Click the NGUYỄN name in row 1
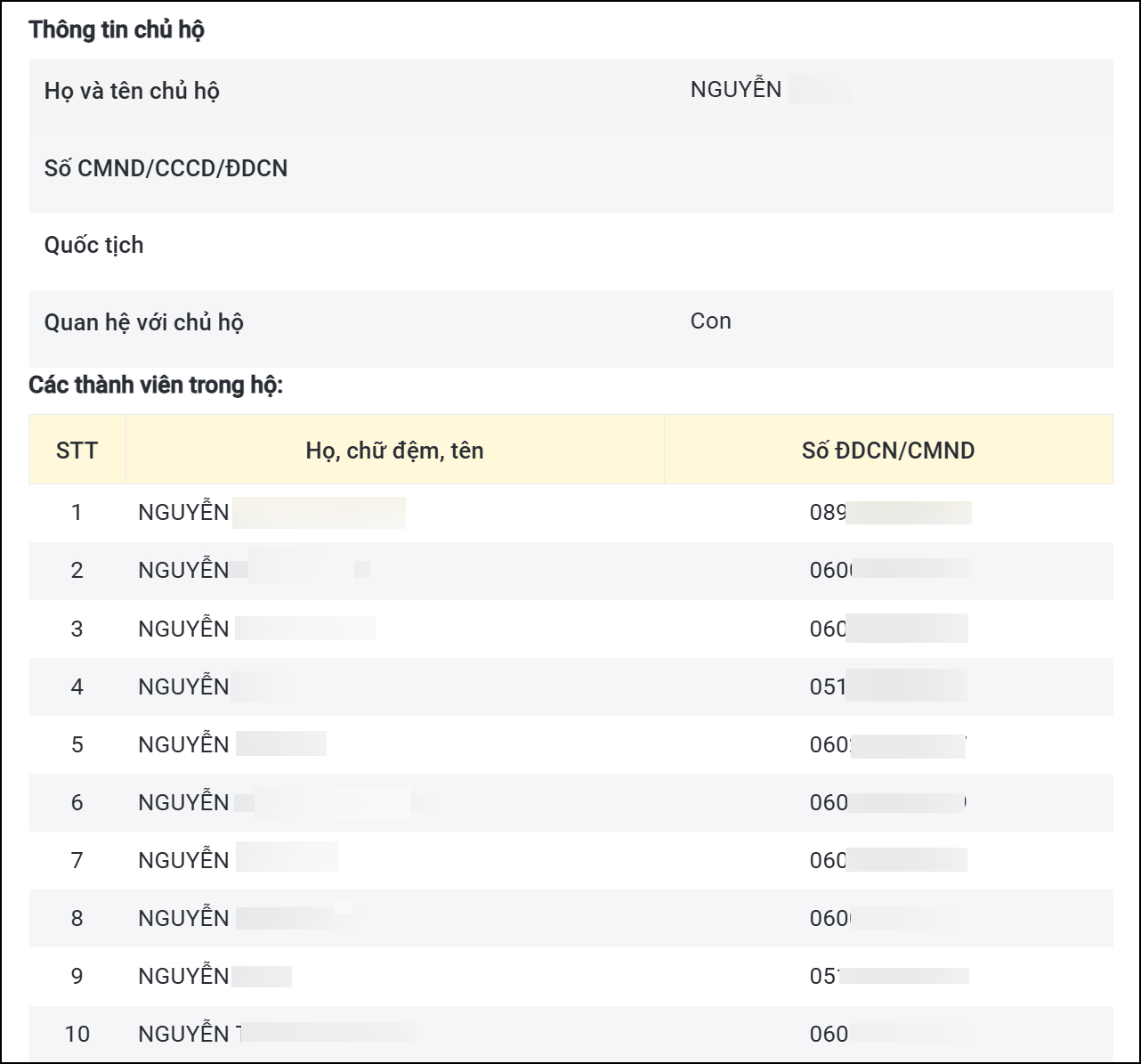This screenshot has height=1064, width=1141. click(x=271, y=513)
